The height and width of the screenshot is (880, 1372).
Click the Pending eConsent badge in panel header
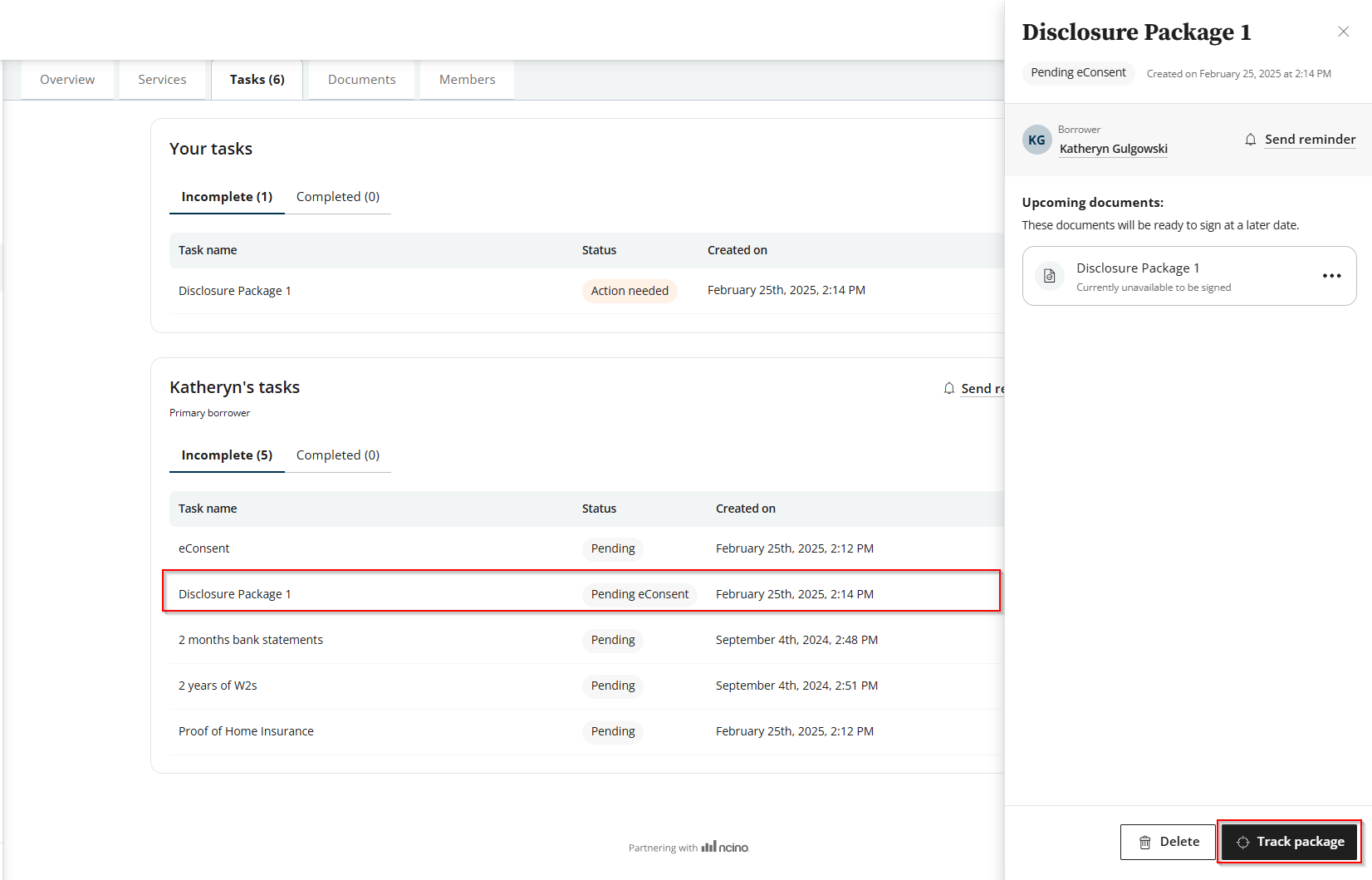pos(1078,72)
